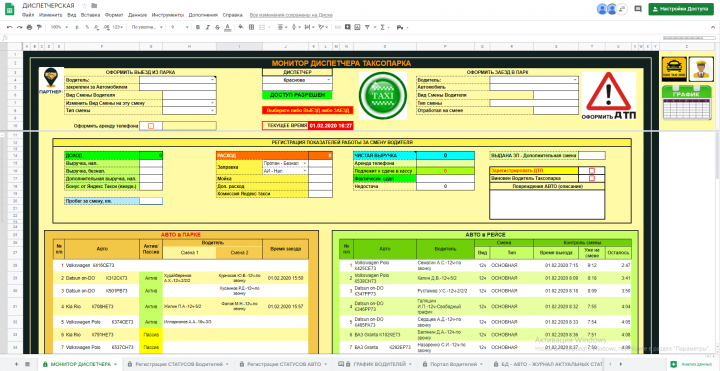This screenshot has width=720, height=371.
Task: Open the ГРАФИК calendar image
Action: [x=686, y=103]
